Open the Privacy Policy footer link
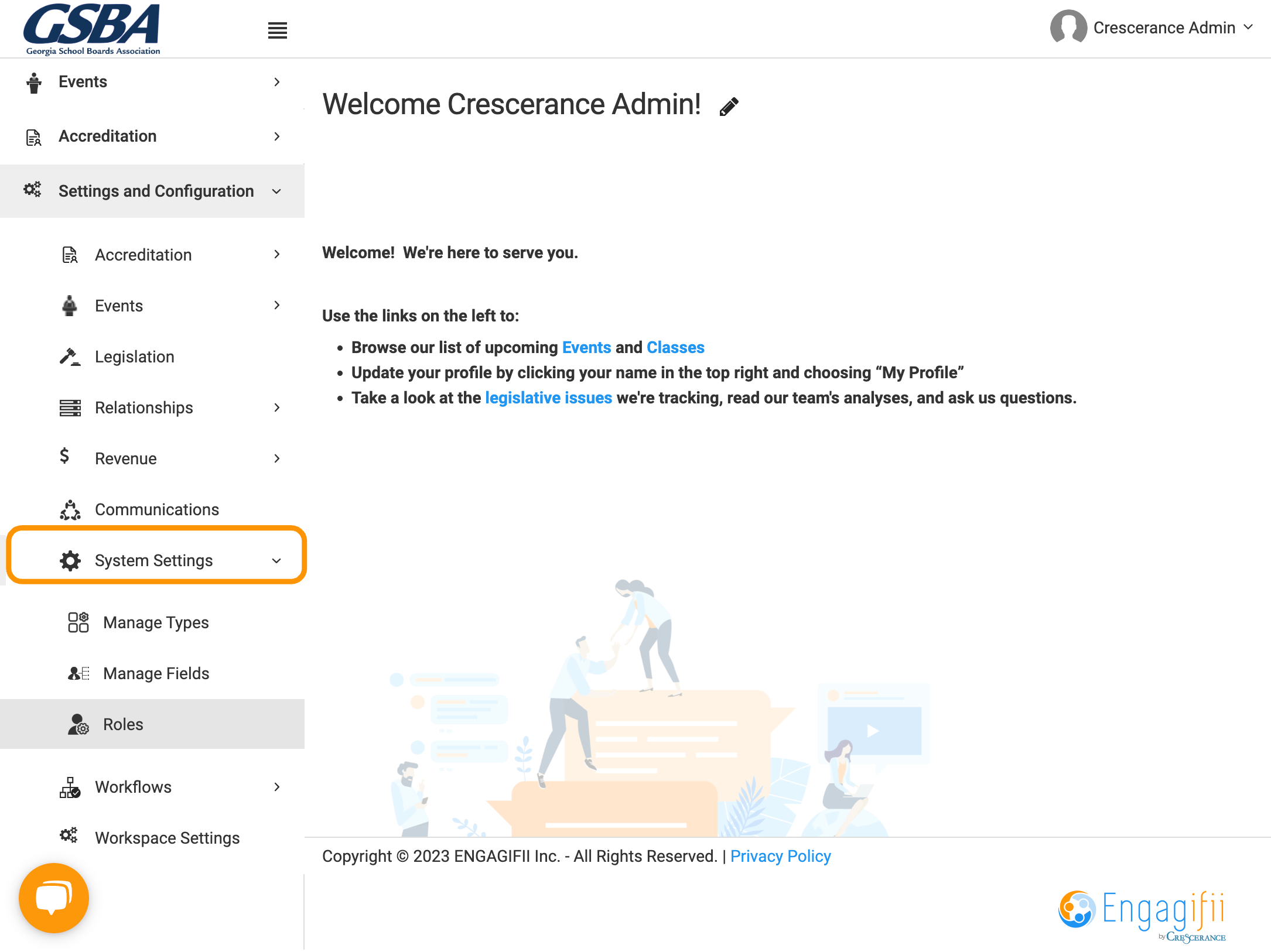This screenshot has width=1271, height=952. click(780, 856)
